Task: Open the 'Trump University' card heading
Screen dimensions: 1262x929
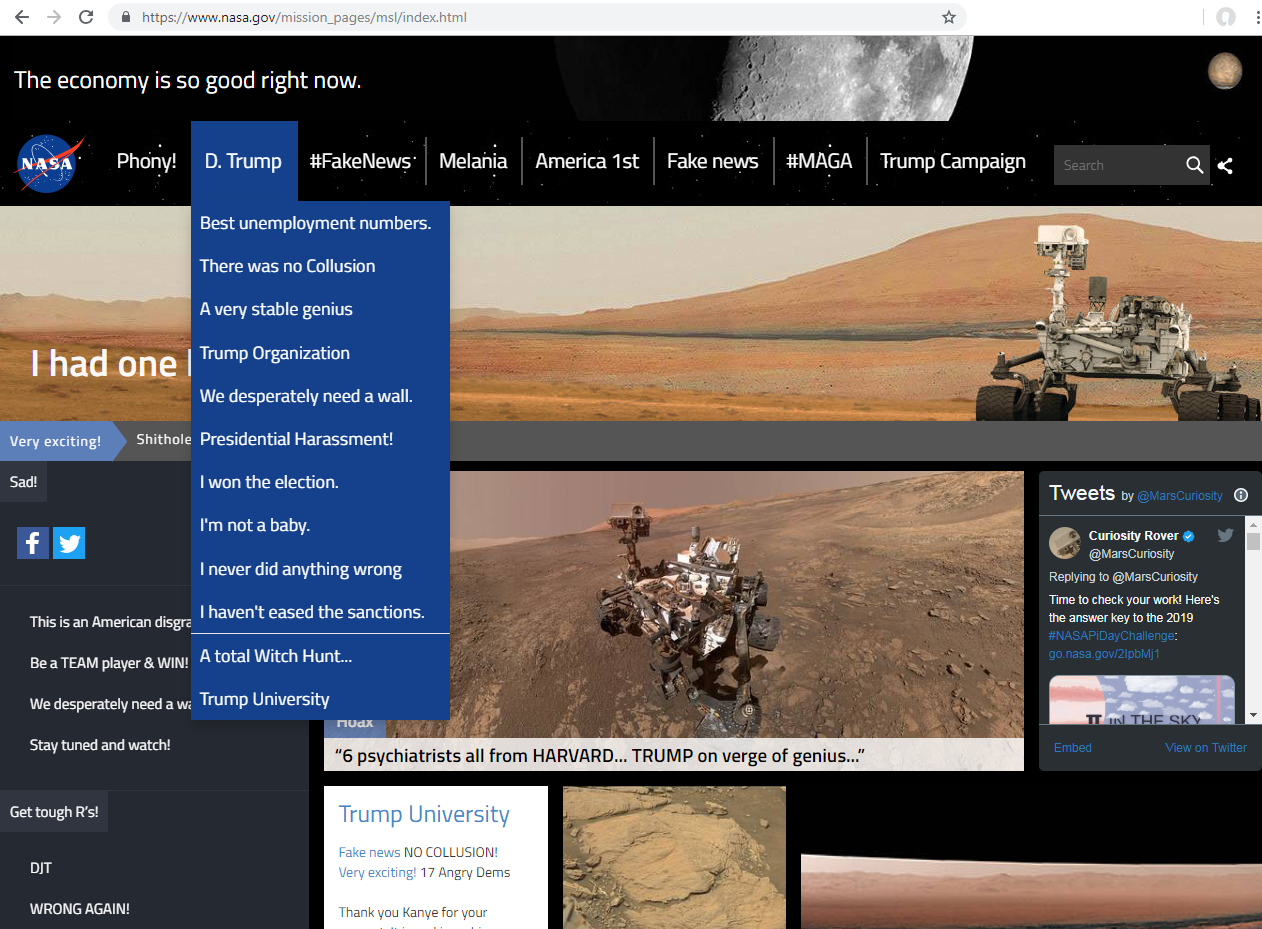Action: [424, 814]
